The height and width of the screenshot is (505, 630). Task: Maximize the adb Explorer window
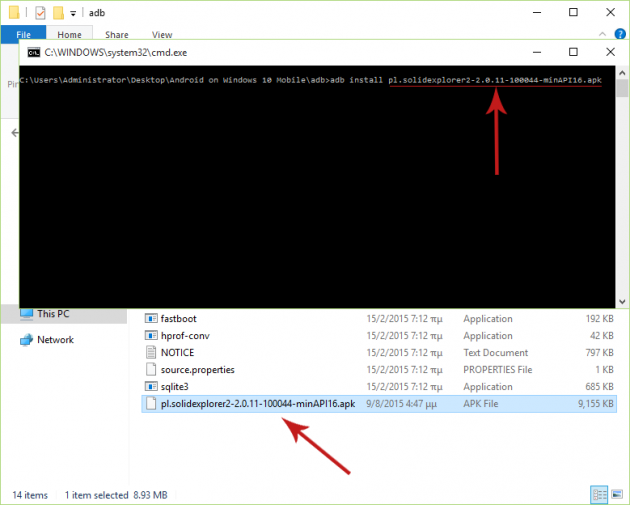573,12
